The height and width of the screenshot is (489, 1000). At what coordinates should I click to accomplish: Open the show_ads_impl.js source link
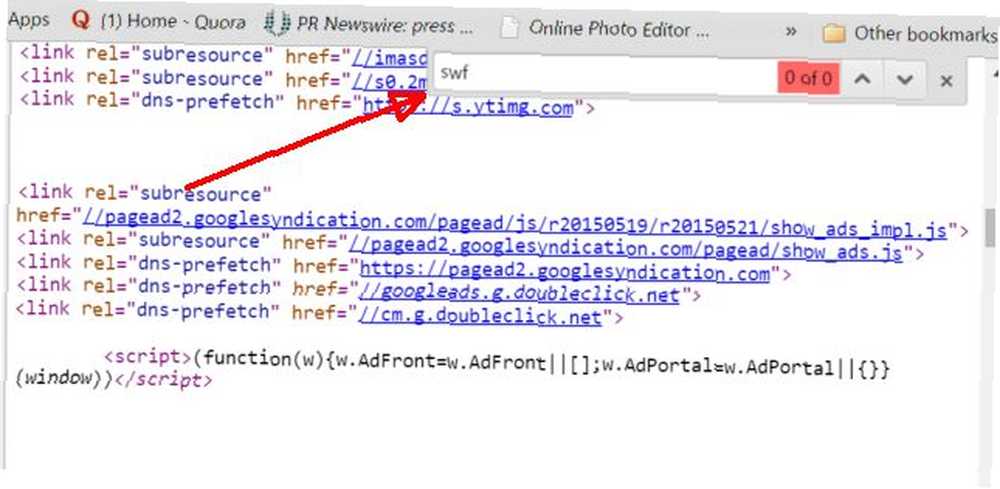pos(515,225)
